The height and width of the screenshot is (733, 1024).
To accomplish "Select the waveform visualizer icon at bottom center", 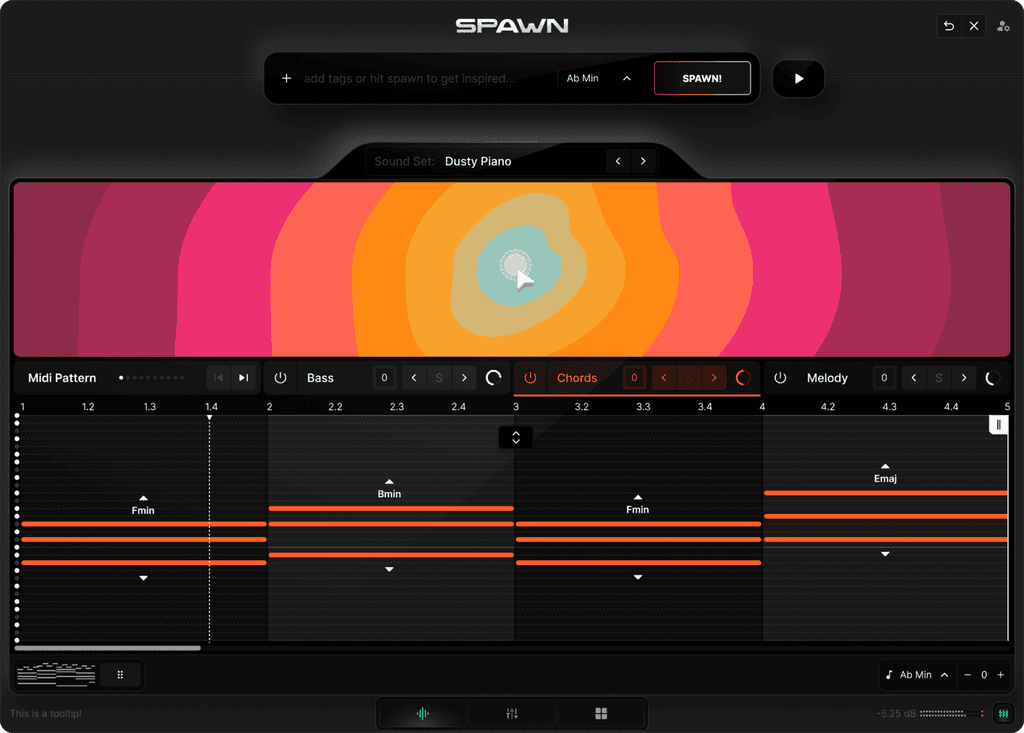I will 420,713.
